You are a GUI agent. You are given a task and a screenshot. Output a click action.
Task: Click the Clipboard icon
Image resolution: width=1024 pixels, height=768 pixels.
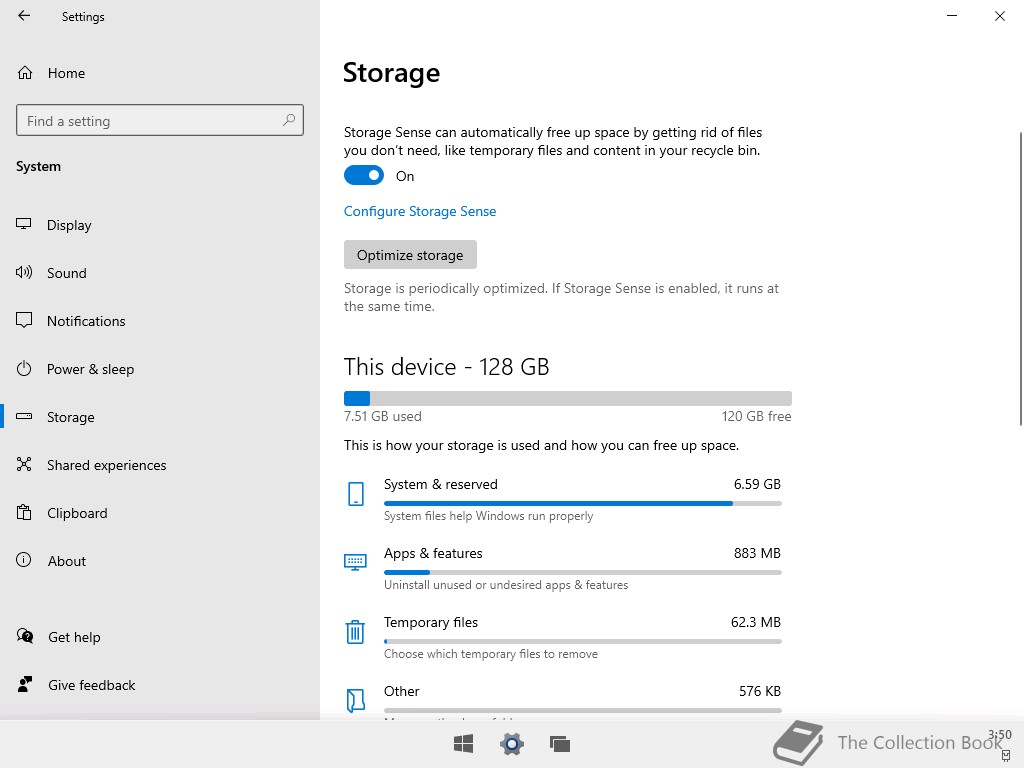click(x=24, y=512)
